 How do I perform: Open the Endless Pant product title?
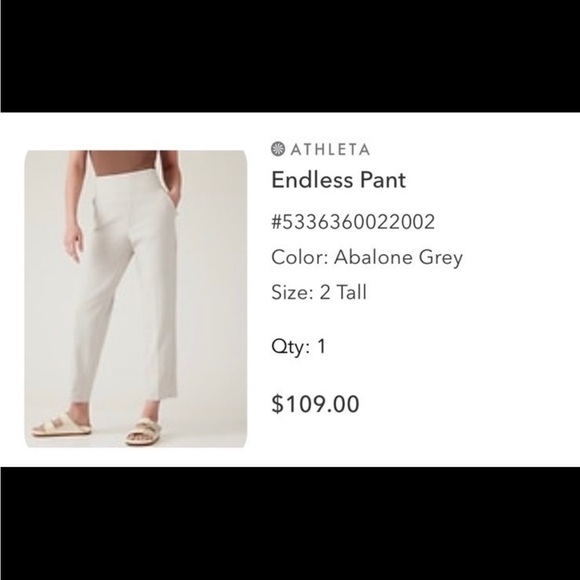click(x=338, y=180)
